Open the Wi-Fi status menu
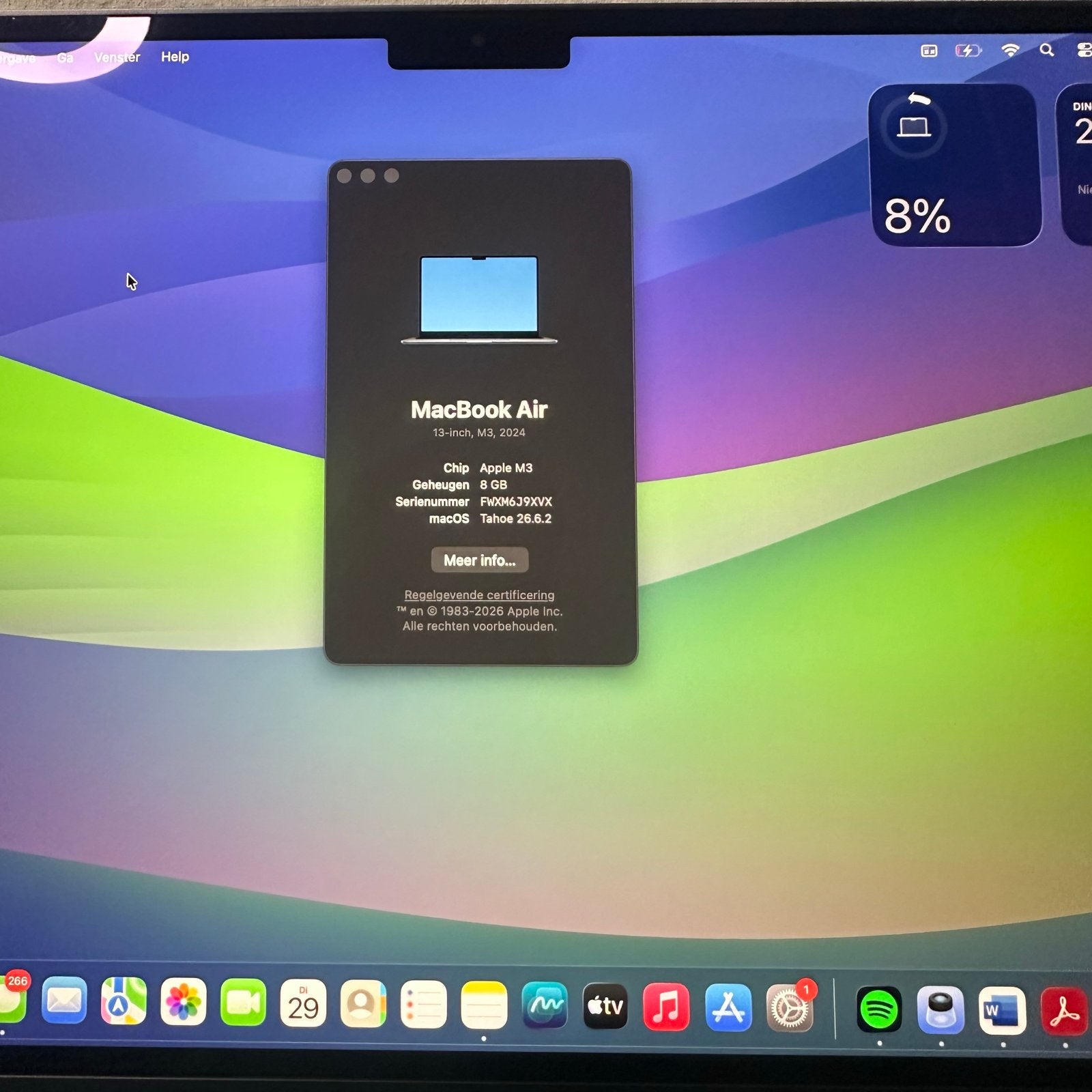Viewport: 1092px width, 1092px height. [x=1010, y=50]
